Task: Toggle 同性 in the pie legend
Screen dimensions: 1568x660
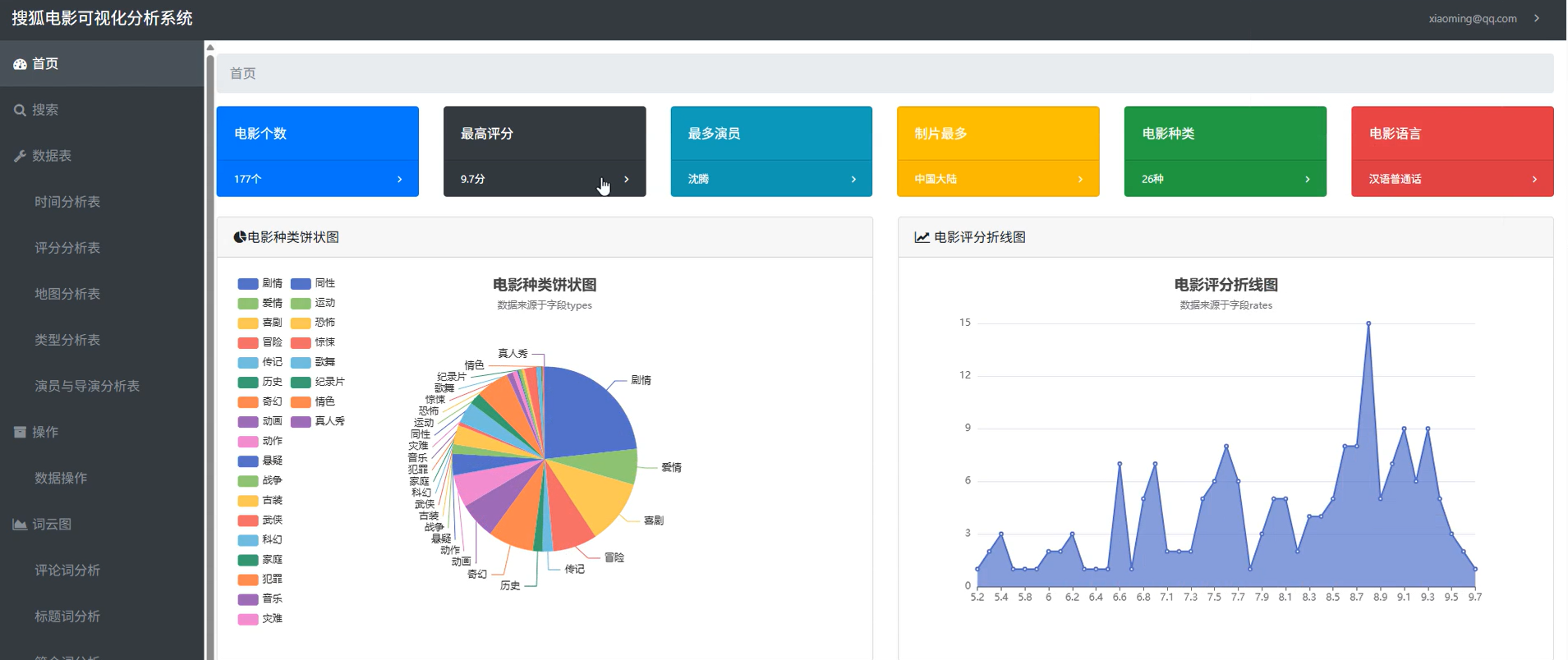Action: coord(313,283)
